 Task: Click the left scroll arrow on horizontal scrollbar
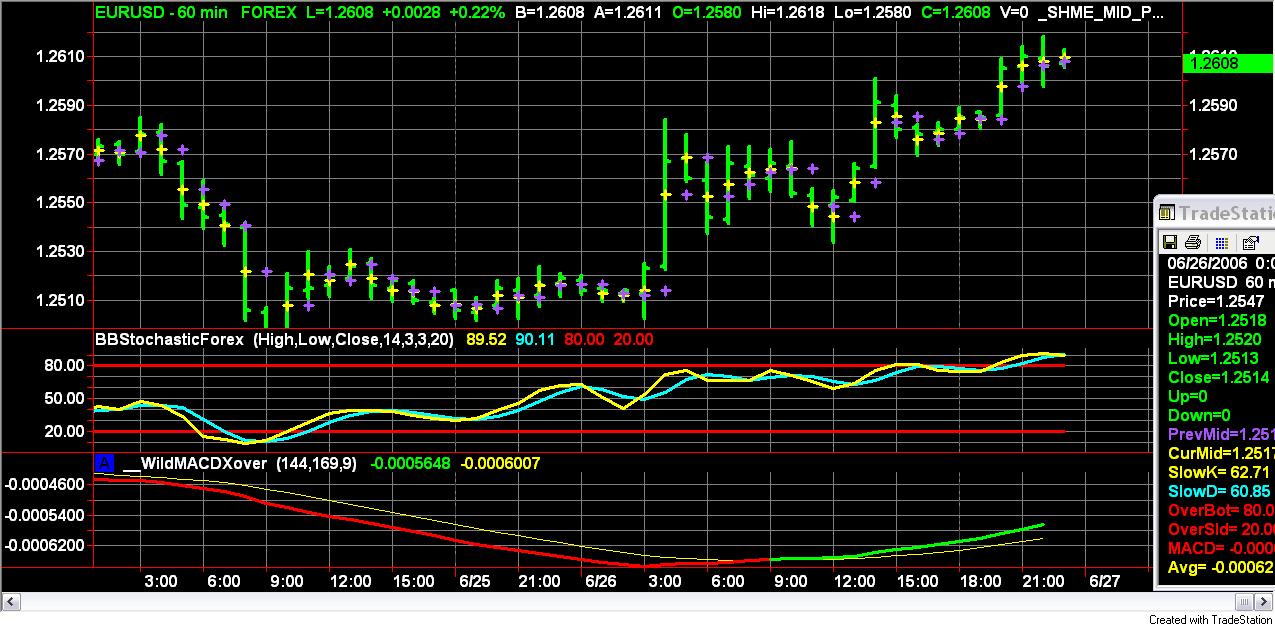pos(10,601)
